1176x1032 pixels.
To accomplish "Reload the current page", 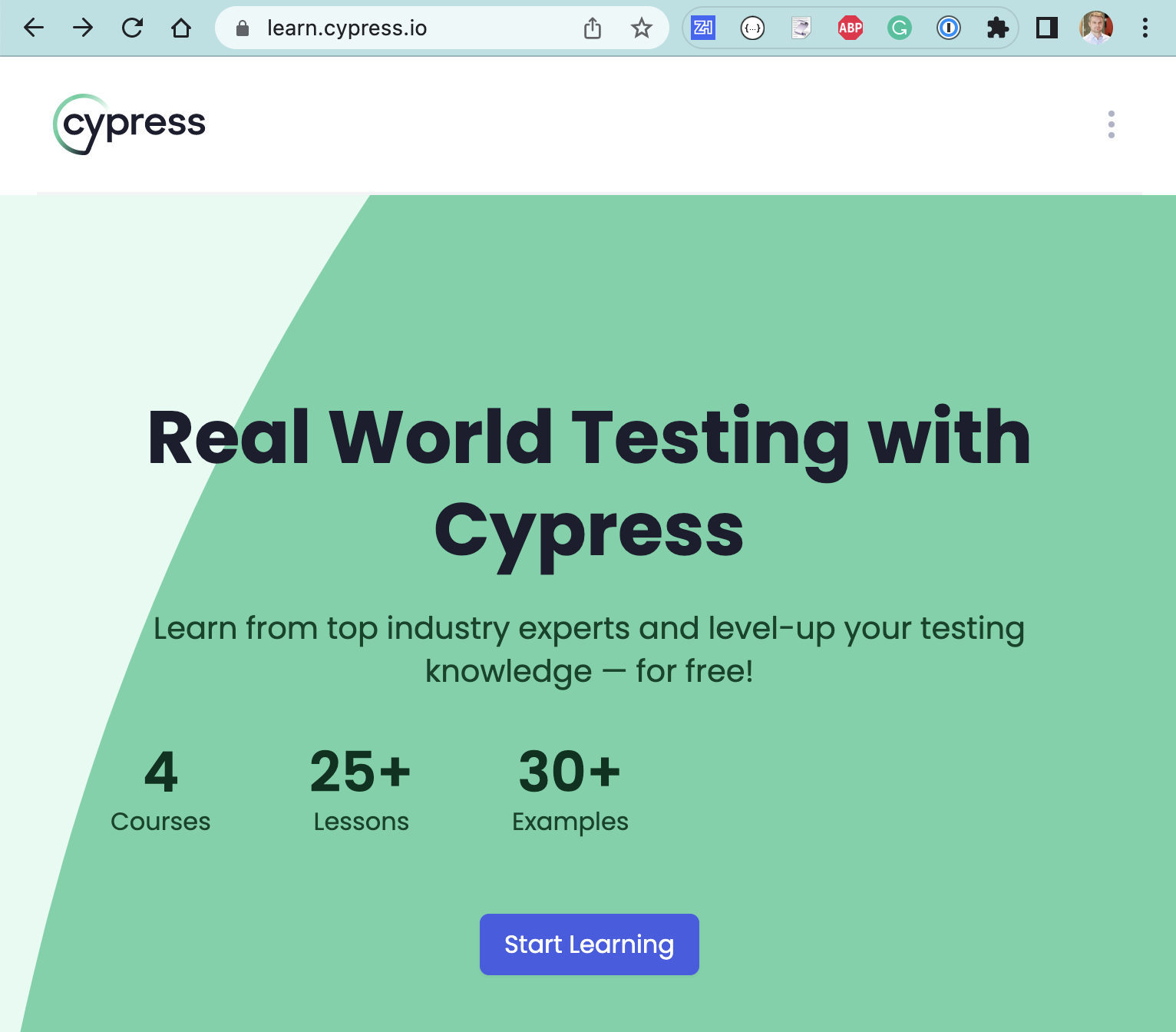I will [132, 28].
